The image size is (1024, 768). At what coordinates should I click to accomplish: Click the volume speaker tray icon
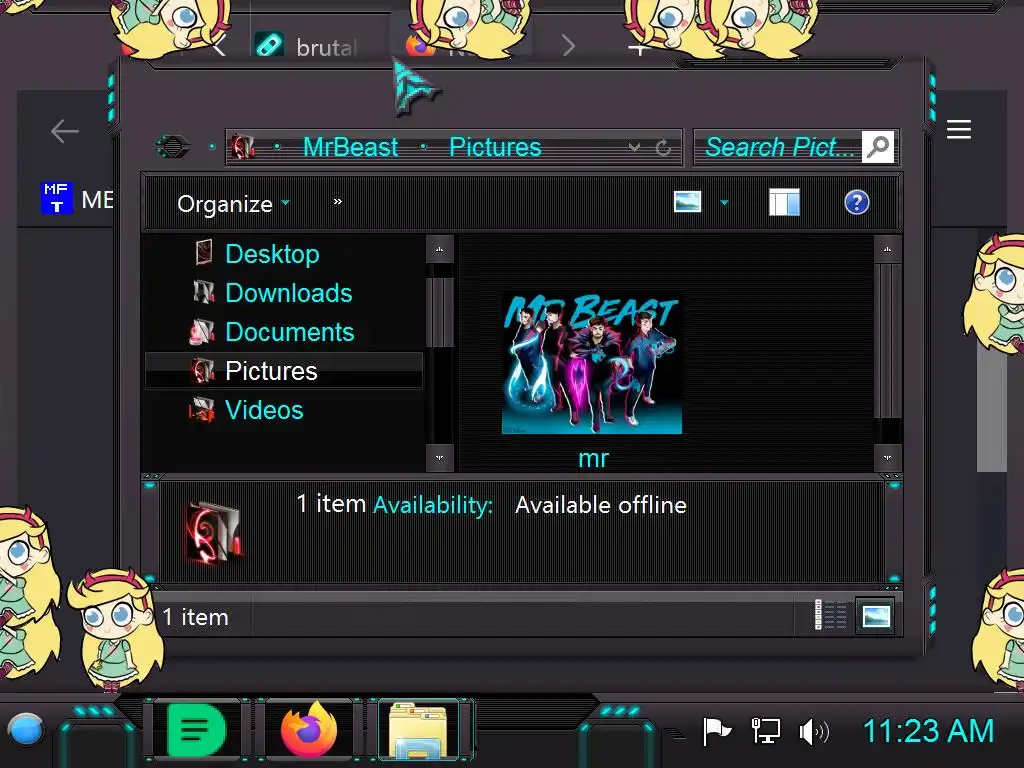pos(814,732)
